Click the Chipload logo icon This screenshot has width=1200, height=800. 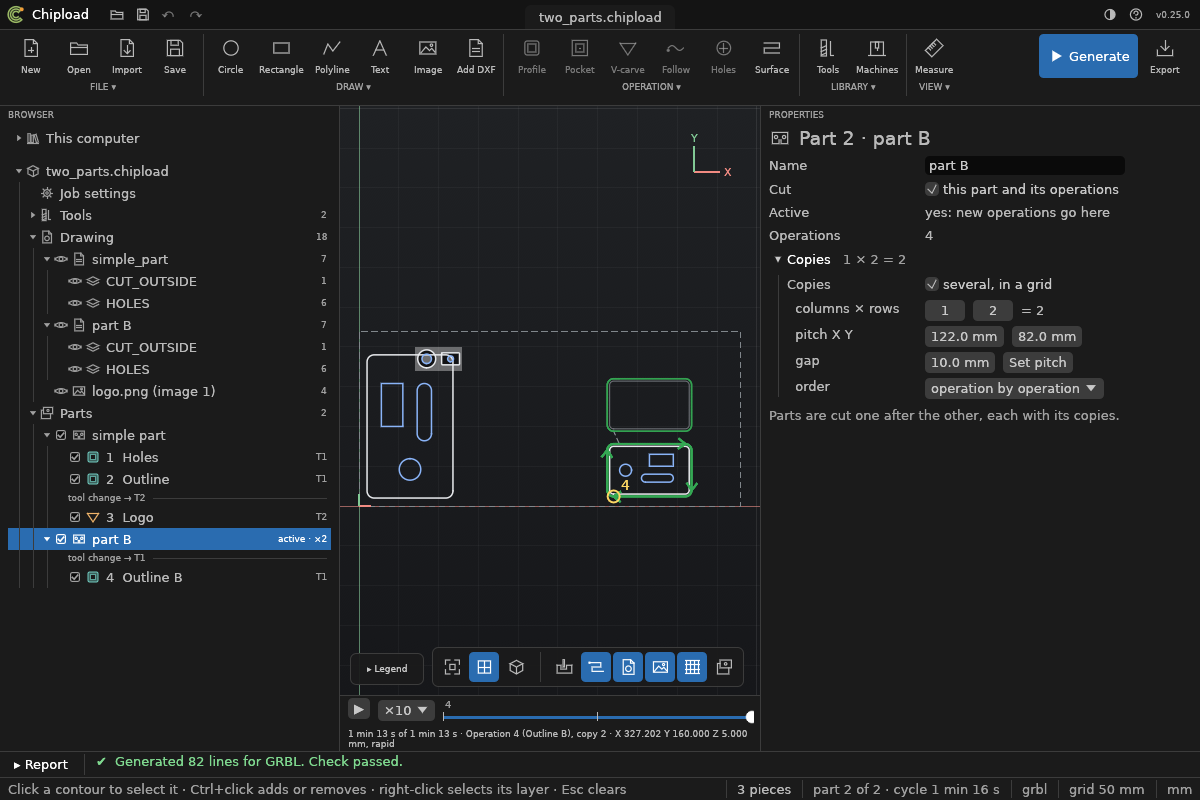coord(15,14)
